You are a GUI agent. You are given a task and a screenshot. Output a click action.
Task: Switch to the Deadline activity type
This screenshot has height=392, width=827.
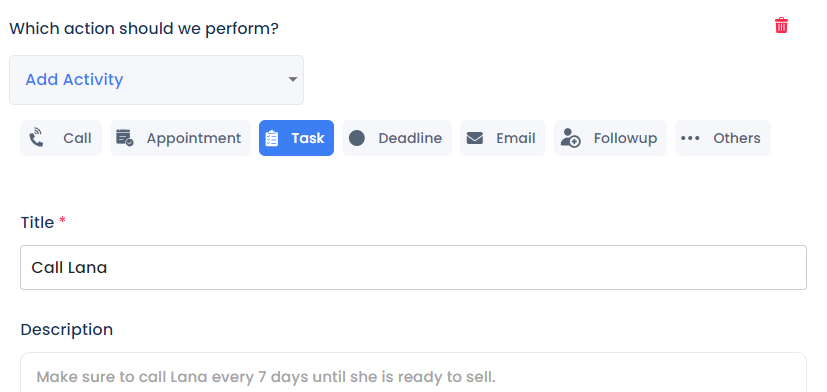tap(397, 138)
